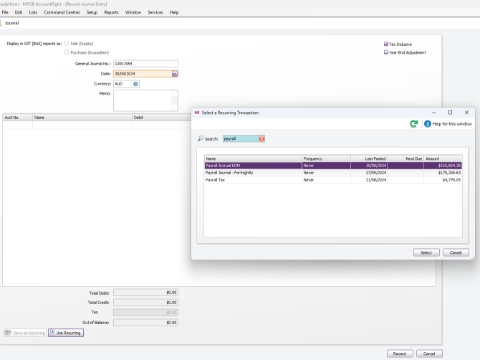Click the Total Credit value field

[x=146, y=302]
